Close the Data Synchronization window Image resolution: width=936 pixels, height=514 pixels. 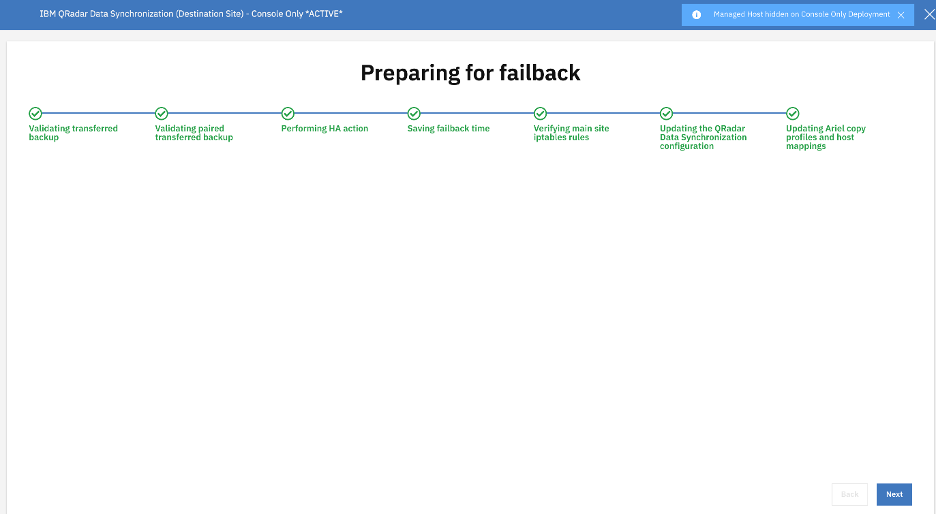929,14
